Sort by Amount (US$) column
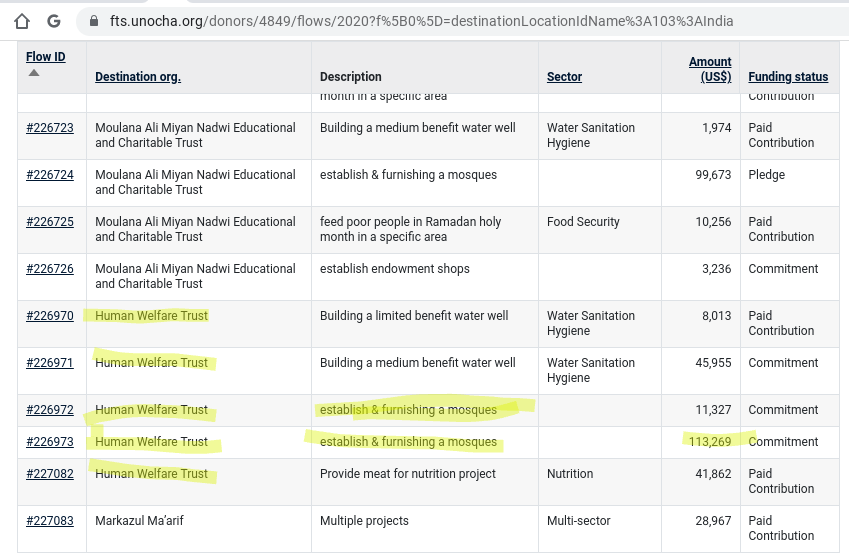The width and height of the screenshot is (849, 556). 710,69
